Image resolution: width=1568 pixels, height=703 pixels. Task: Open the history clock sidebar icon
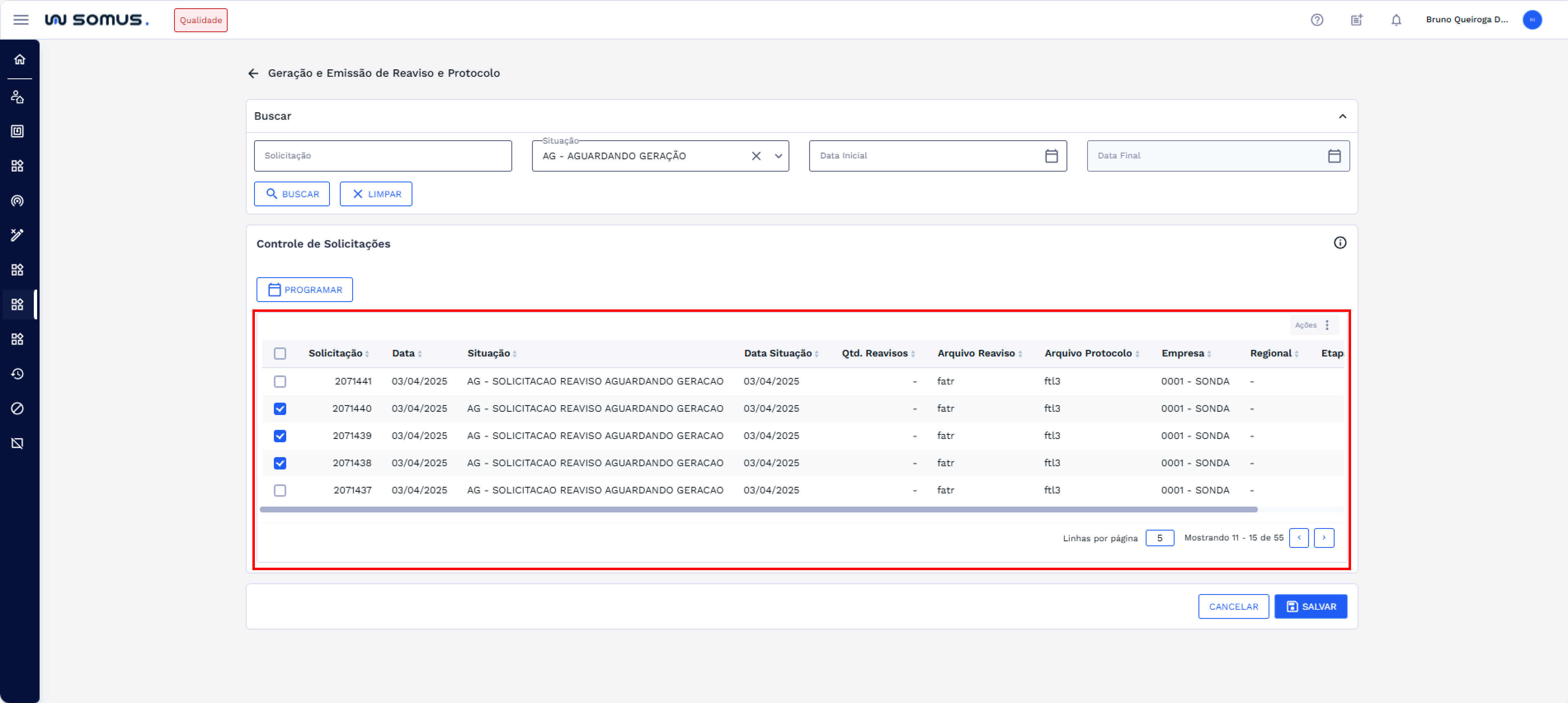pyautogui.click(x=18, y=374)
